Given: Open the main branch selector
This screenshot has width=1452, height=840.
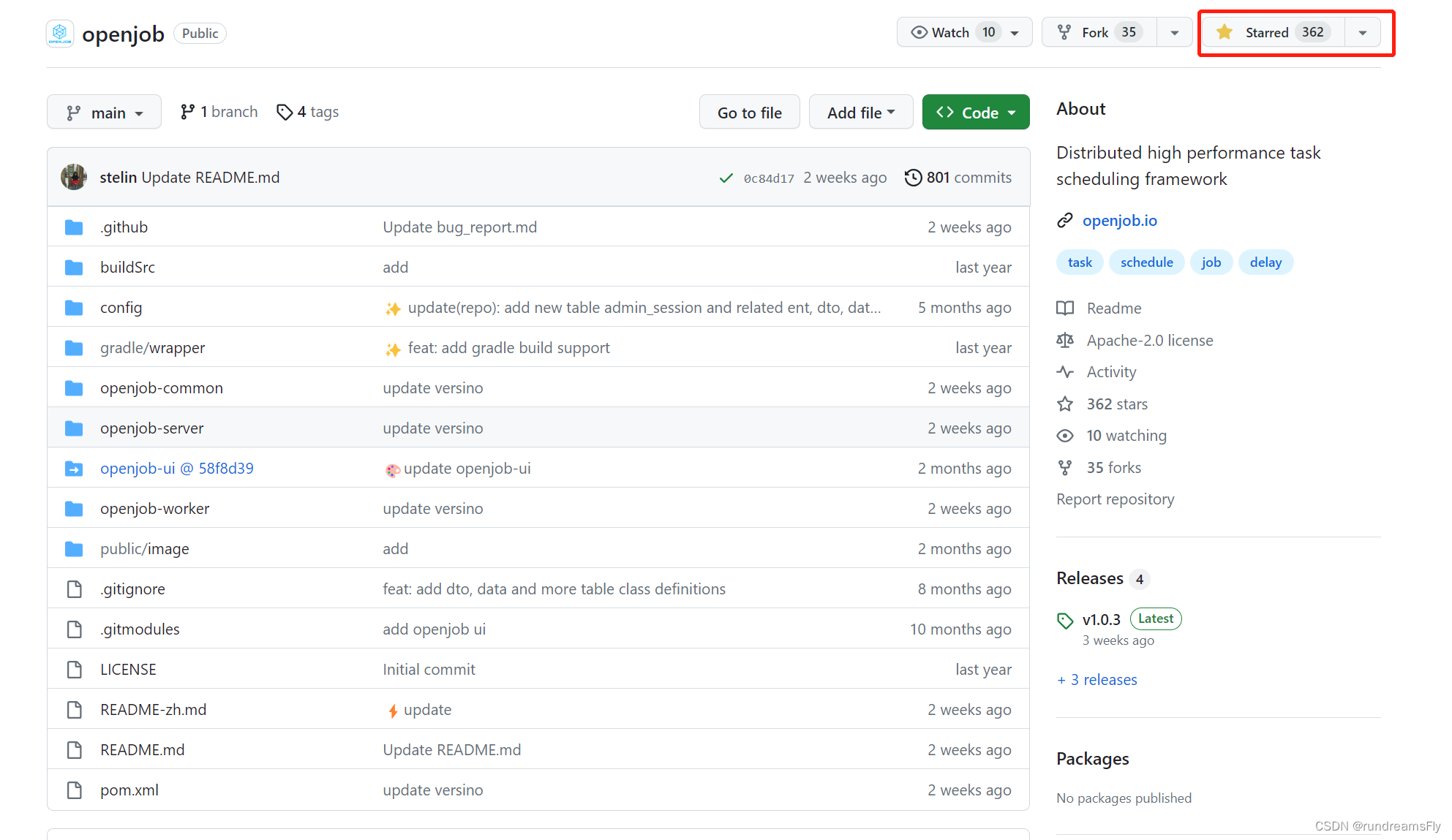Looking at the screenshot, I should [104, 113].
